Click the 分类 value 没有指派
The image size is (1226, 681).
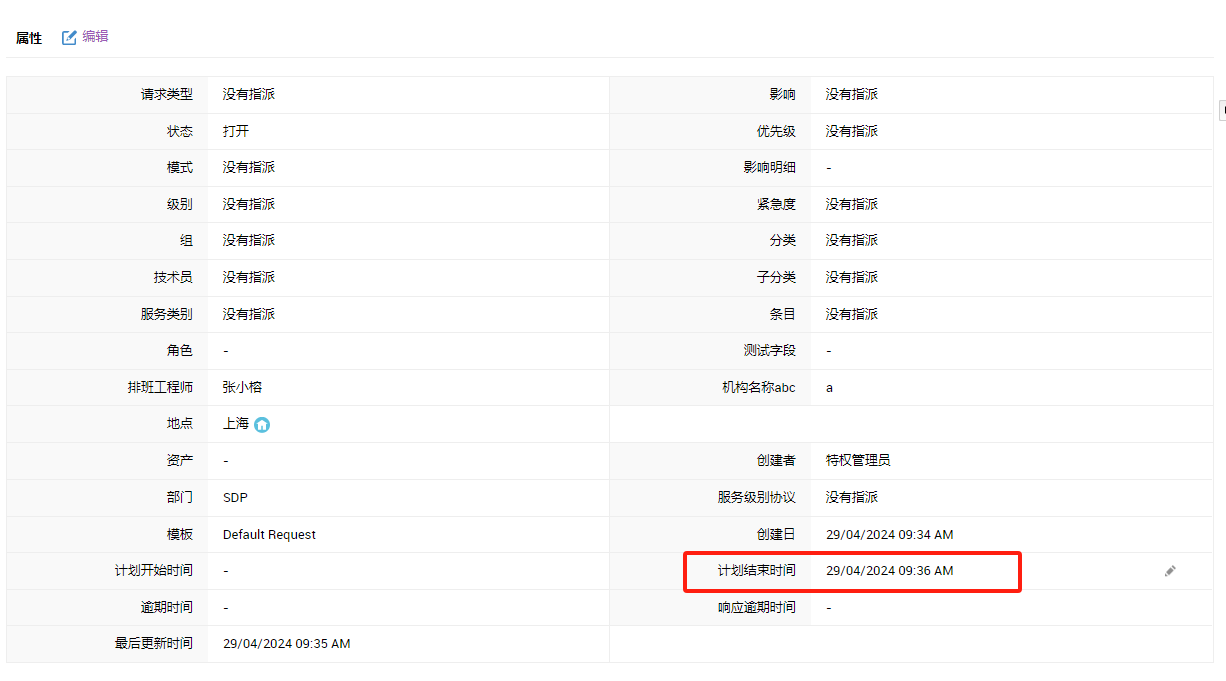point(851,240)
